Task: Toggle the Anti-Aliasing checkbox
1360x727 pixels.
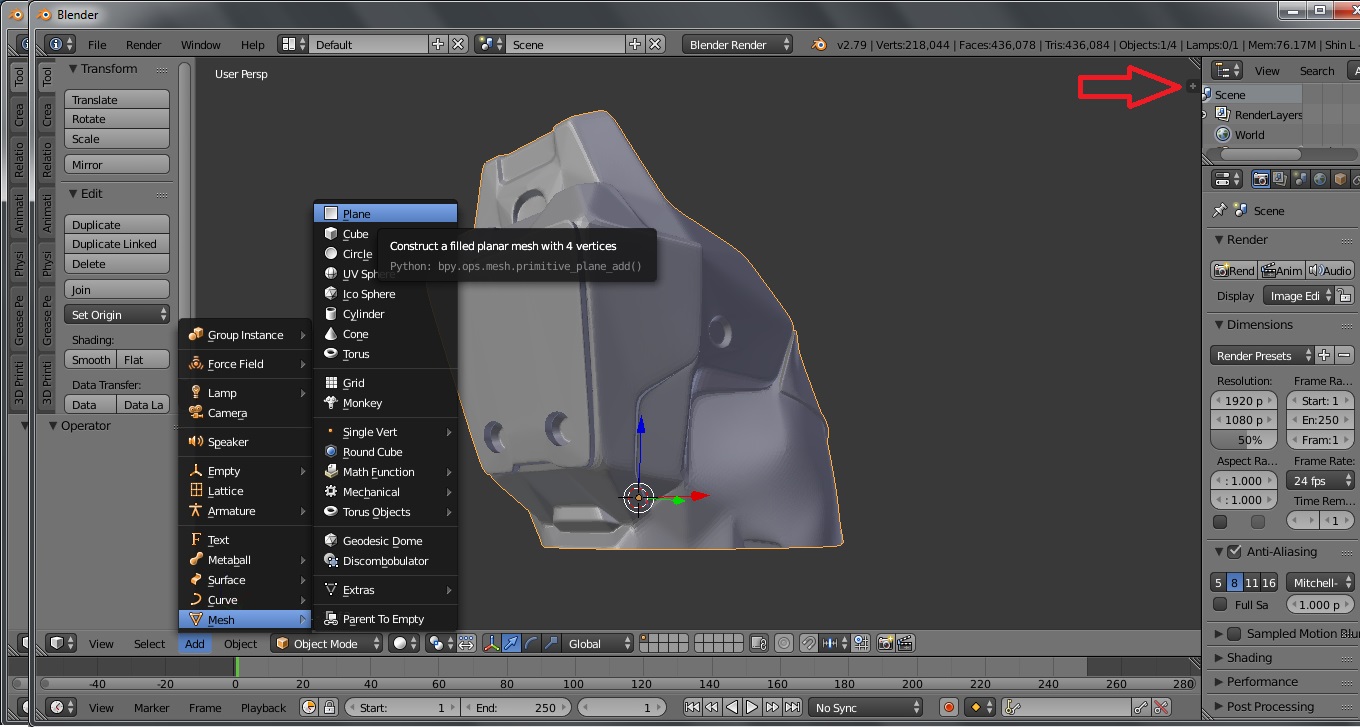Action: click(1234, 552)
